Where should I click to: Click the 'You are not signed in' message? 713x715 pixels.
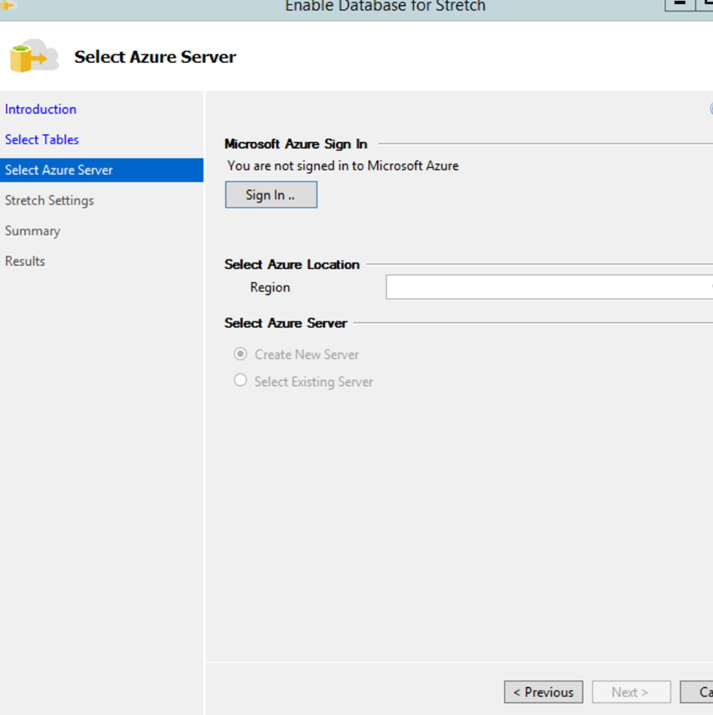pos(343,166)
